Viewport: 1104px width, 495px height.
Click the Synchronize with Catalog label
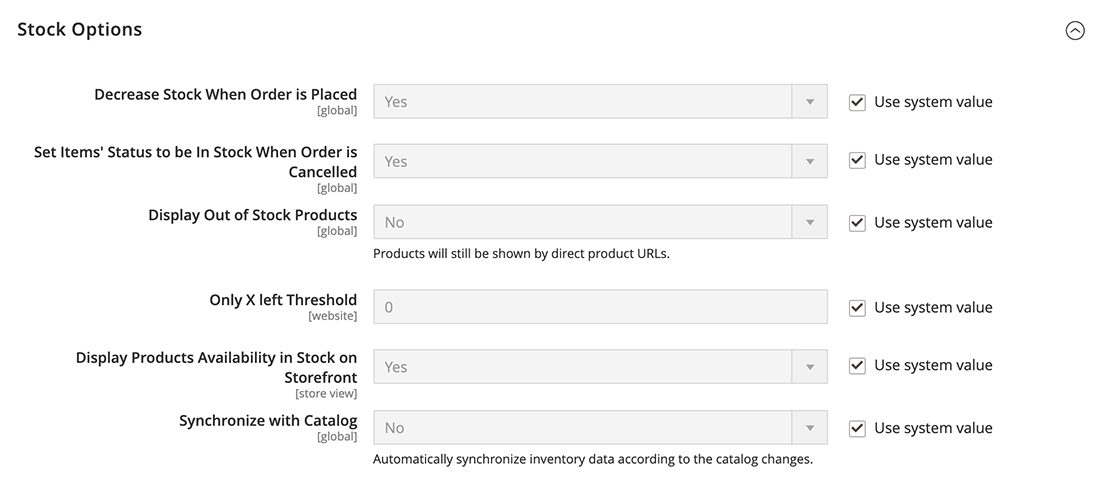(268, 420)
